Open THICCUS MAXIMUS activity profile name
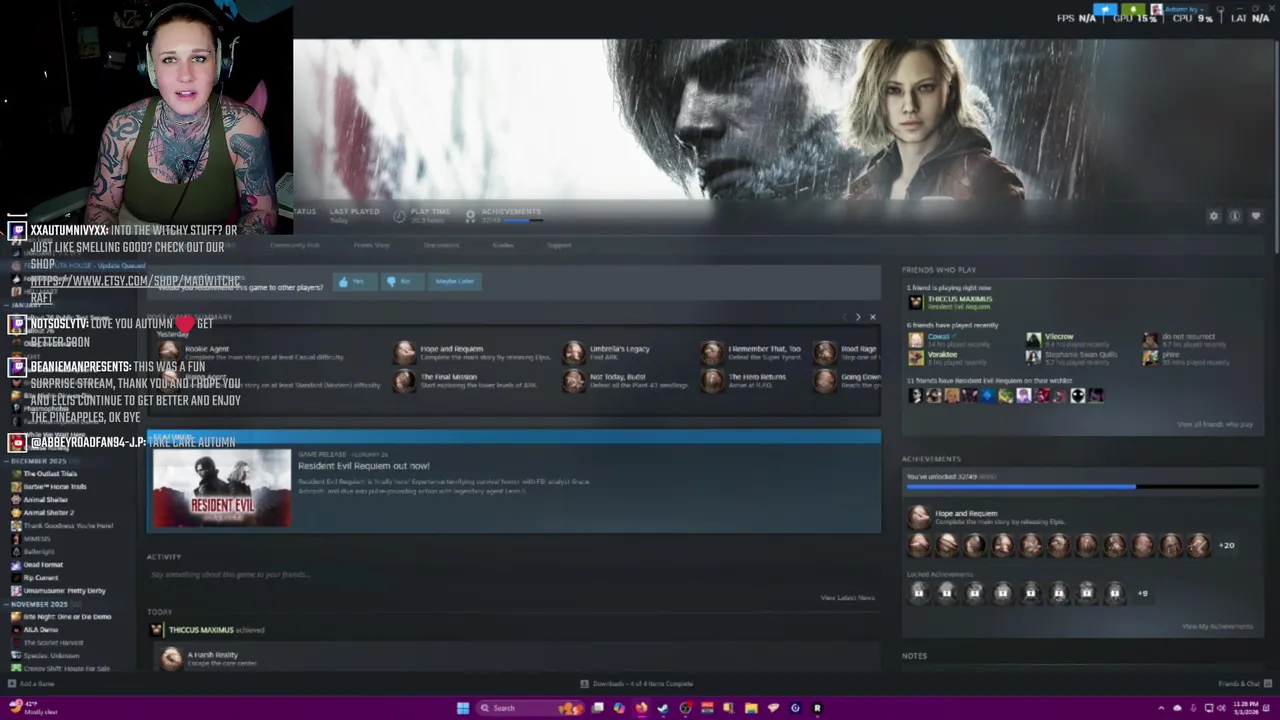This screenshot has height=720, width=1280. click(x=201, y=630)
